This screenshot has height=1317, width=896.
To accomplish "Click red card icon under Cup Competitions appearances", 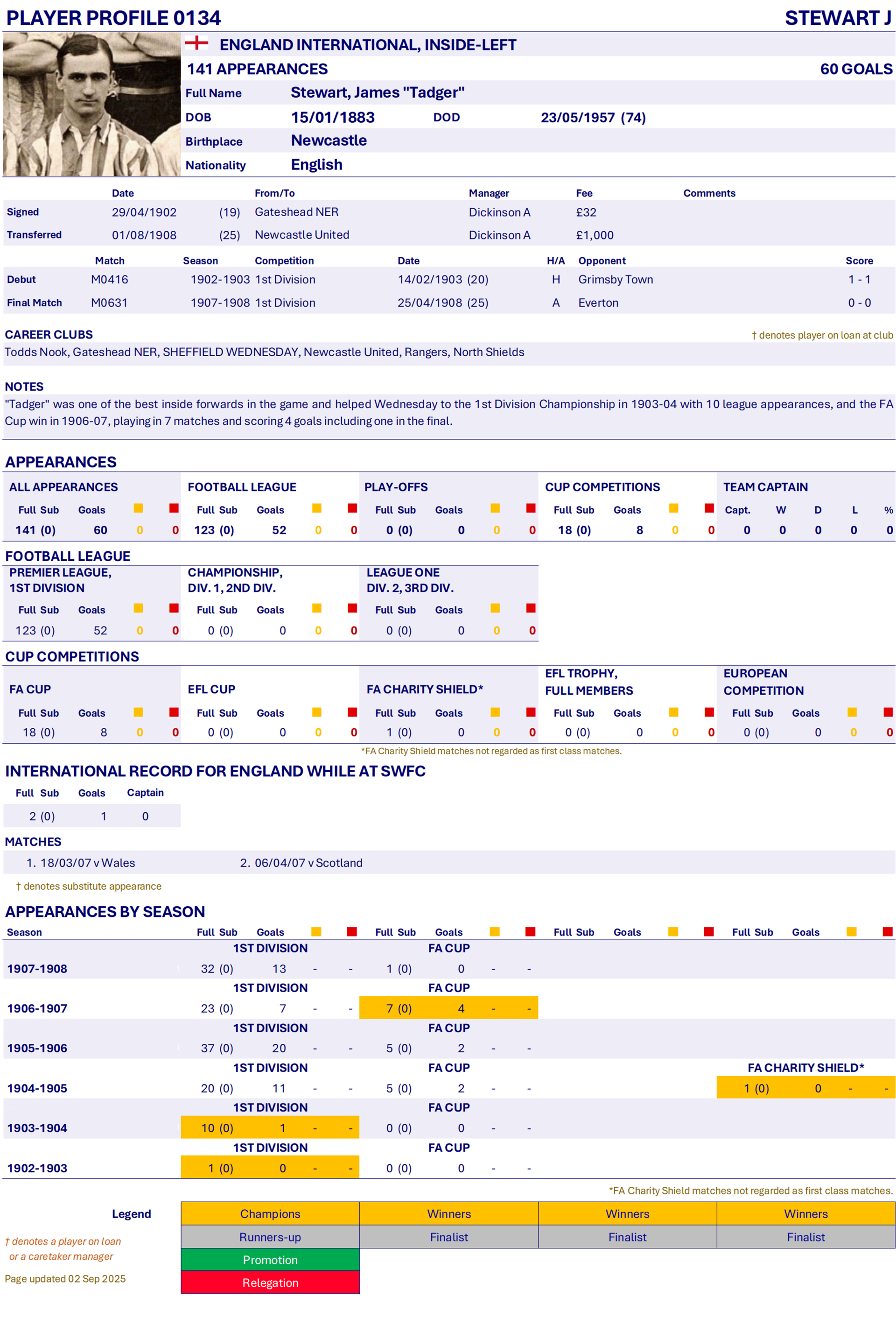I will pos(709,508).
